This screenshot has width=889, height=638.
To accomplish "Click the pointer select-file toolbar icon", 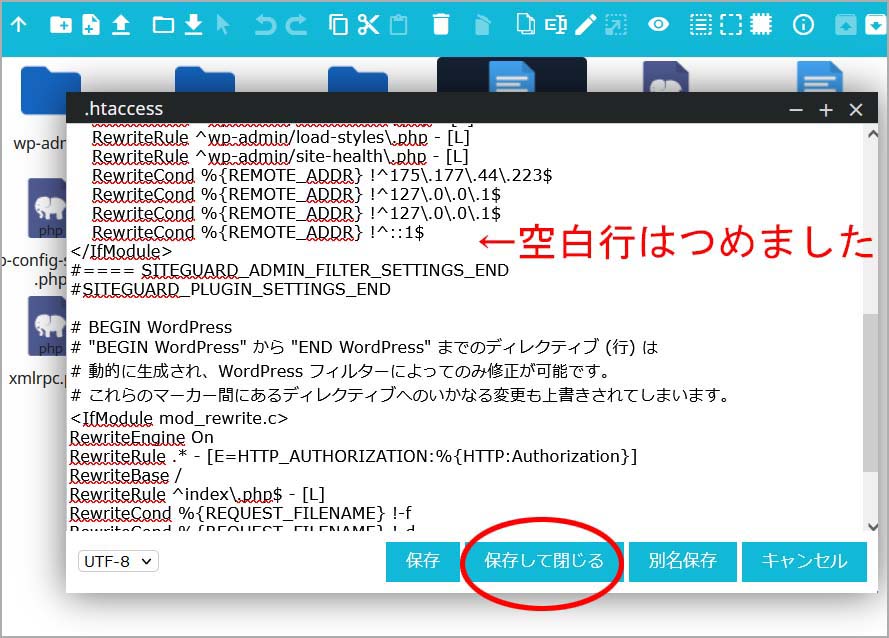I will (x=223, y=24).
